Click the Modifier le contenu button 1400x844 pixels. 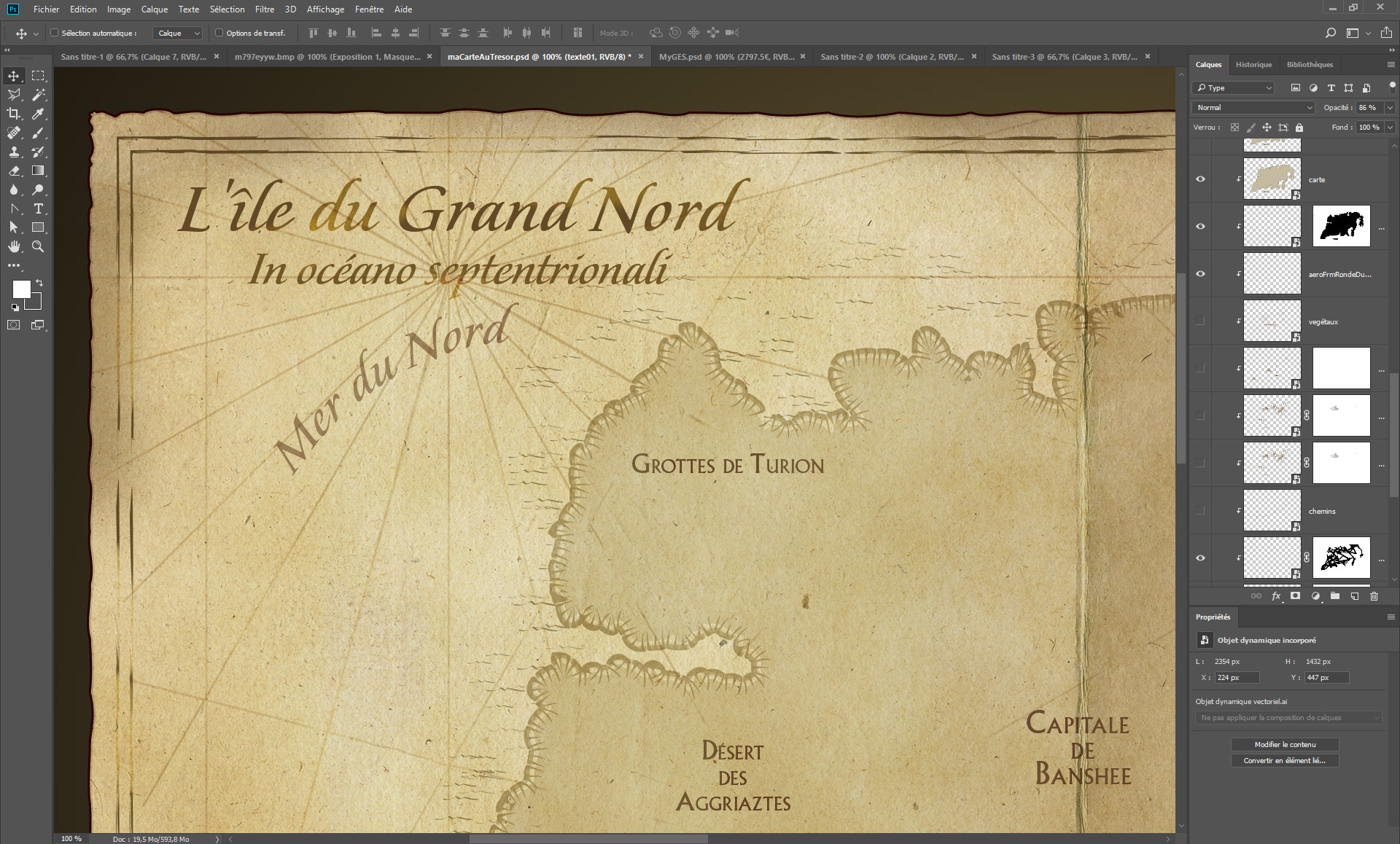click(1285, 744)
